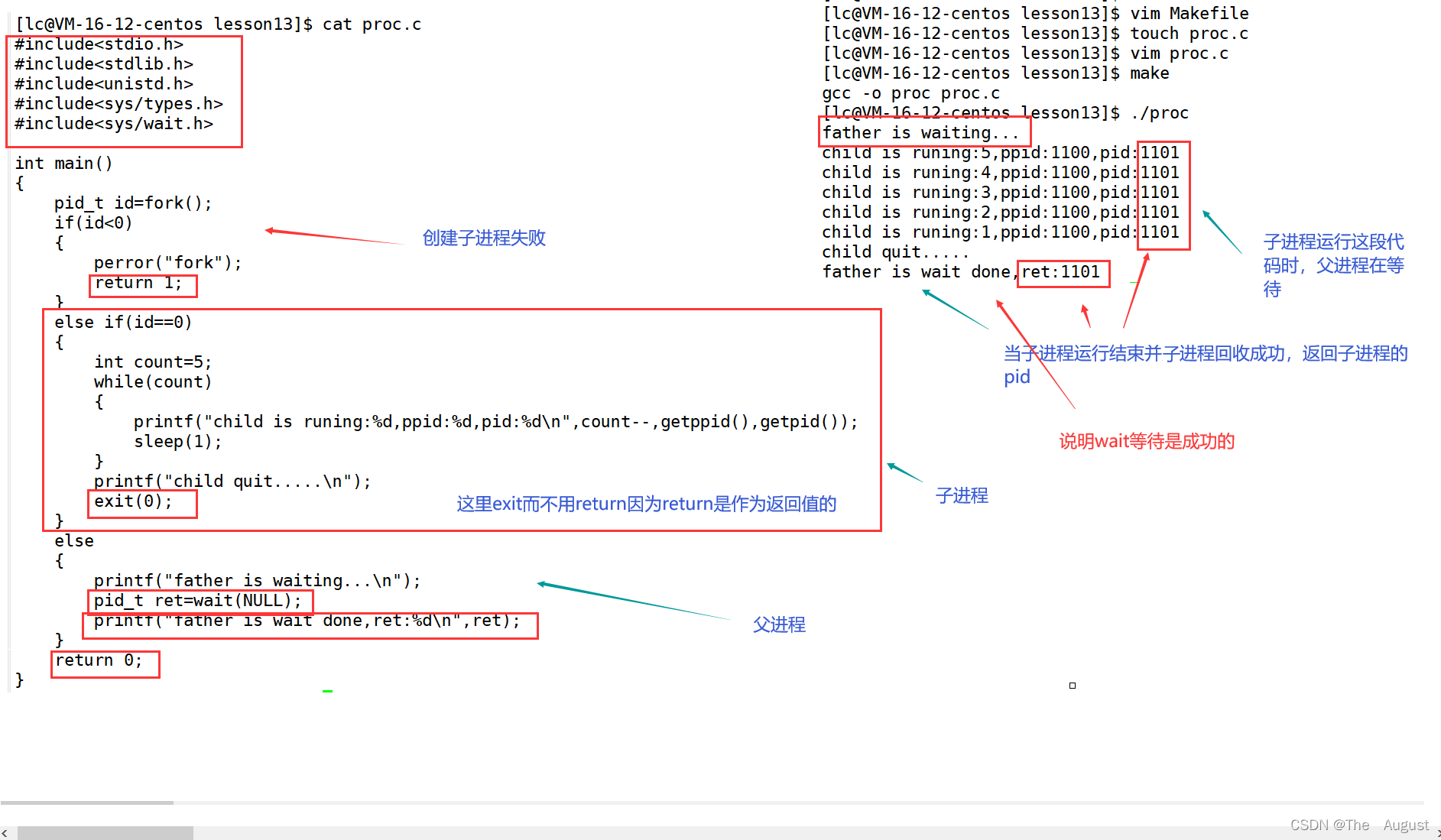The image size is (1441, 840).
Task: Click the 'else if(id==0)' line
Action: pyautogui.click(x=123, y=323)
